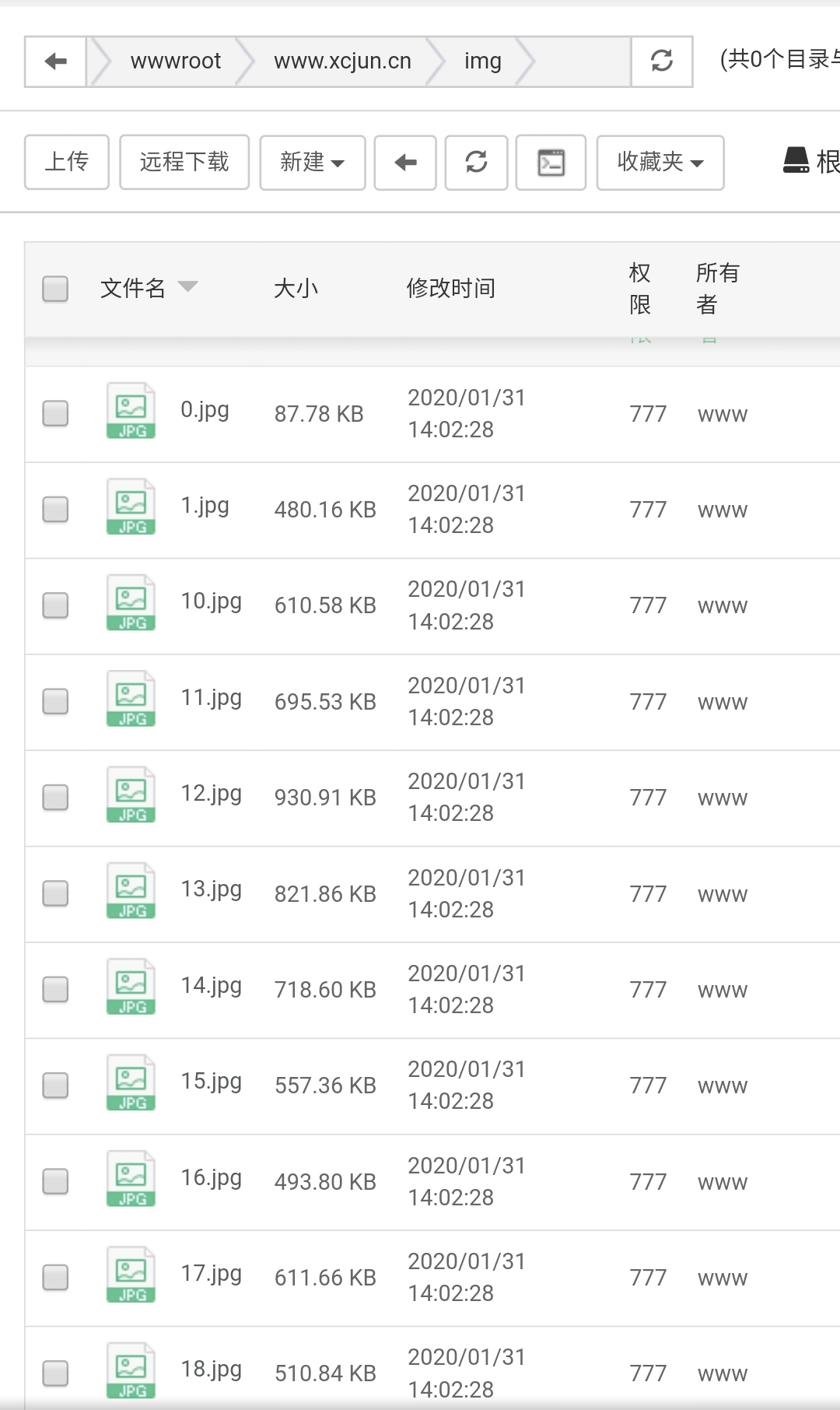Click the toolbar back arrow button
Viewport: 840px width, 1410px height.
click(x=405, y=163)
